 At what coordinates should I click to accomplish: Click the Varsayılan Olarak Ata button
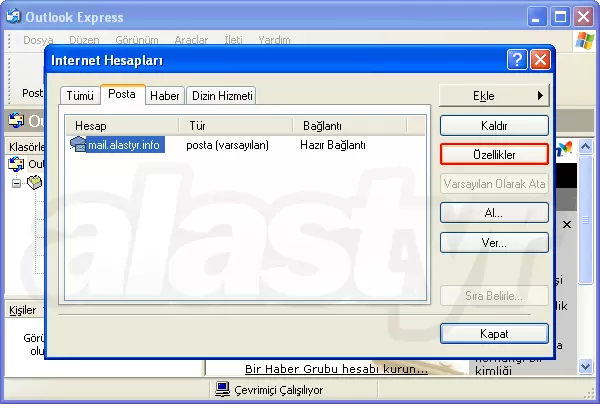(x=494, y=184)
